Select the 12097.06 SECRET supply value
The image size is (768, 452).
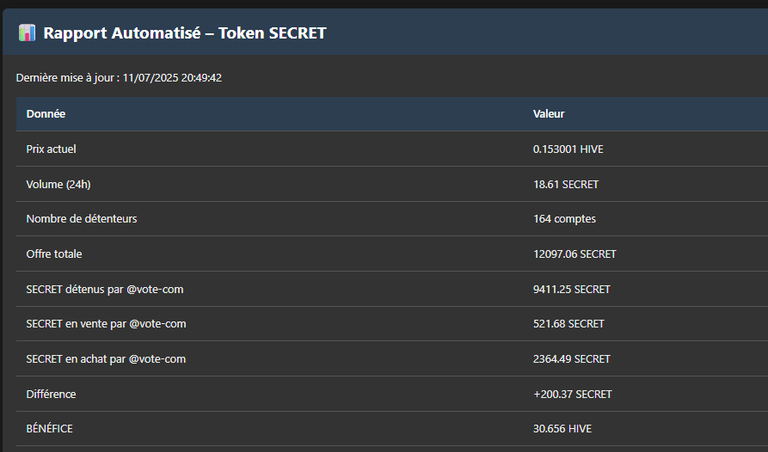coord(575,254)
